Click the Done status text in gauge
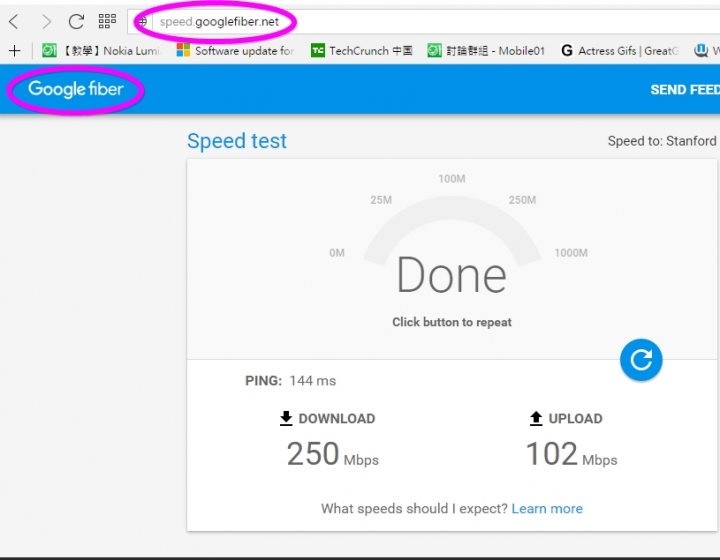 [452, 275]
